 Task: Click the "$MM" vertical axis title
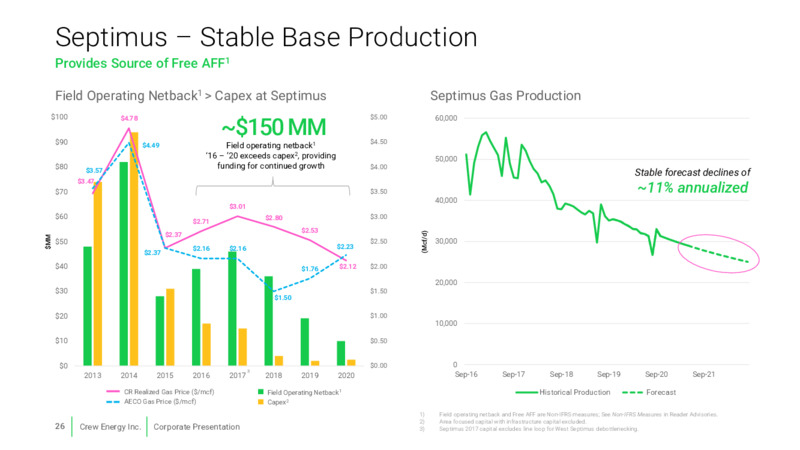[x=47, y=241]
